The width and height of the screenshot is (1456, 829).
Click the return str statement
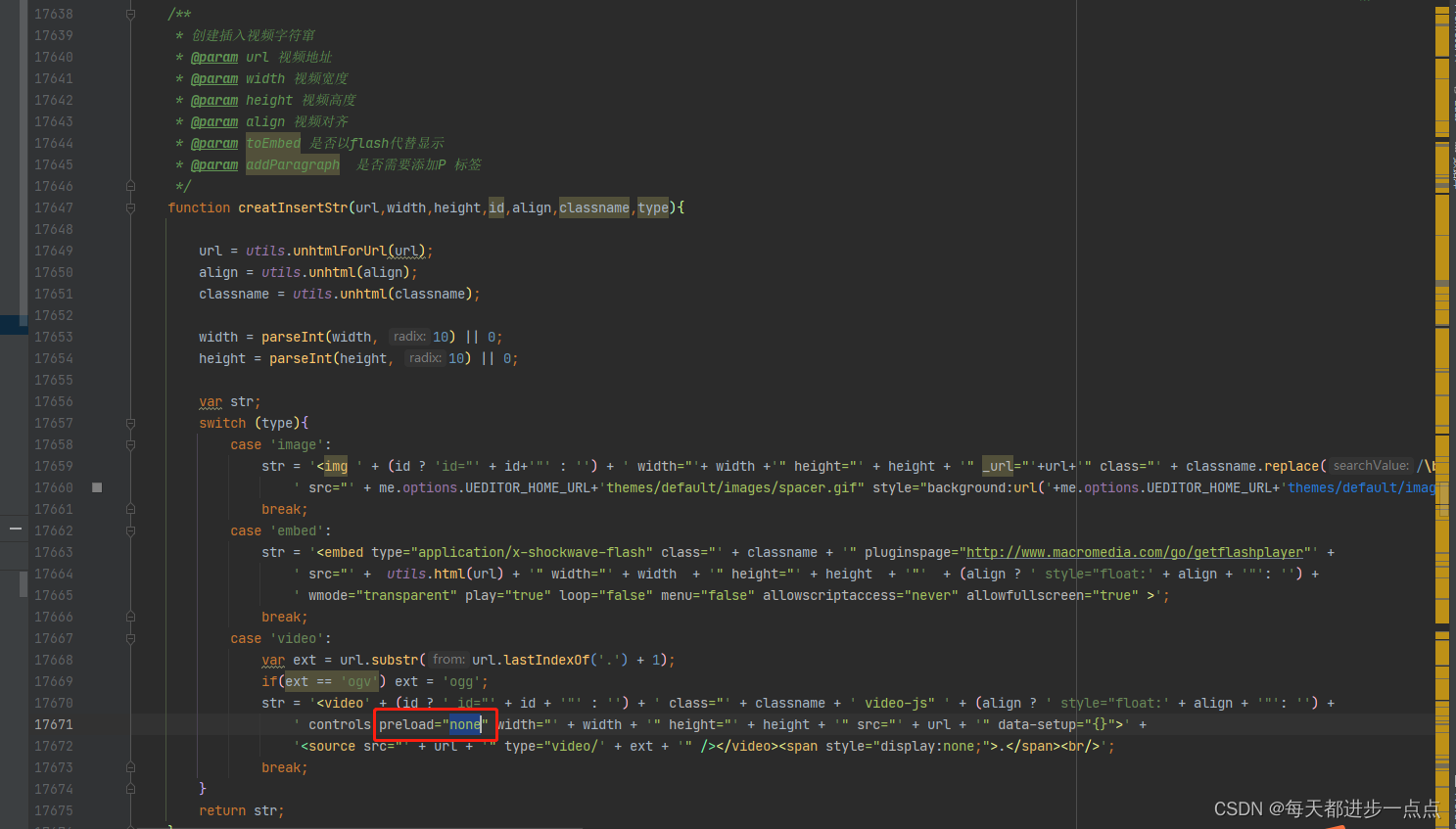(x=242, y=810)
